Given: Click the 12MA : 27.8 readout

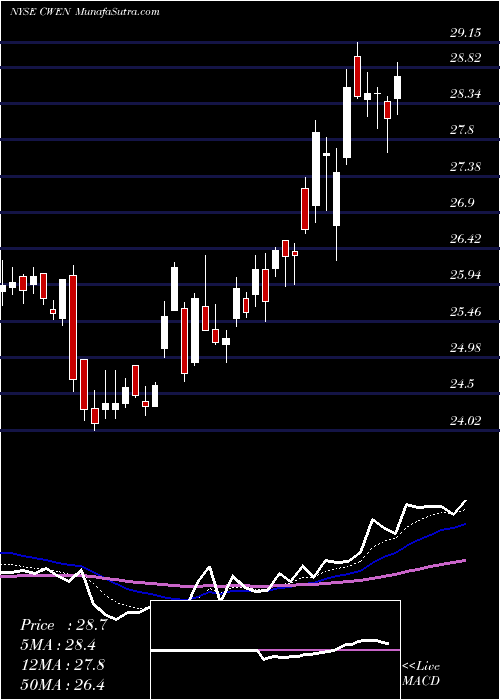Looking at the screenshot, I should tap(62, 664).
